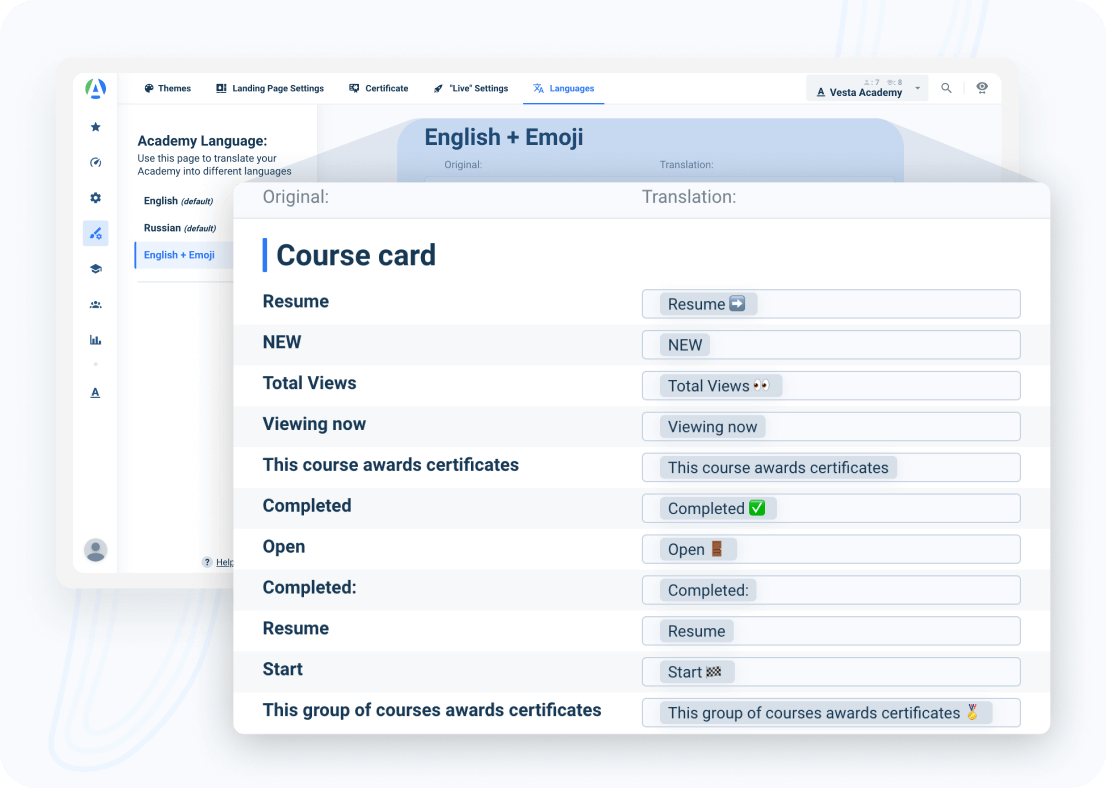Open the bar chart analytics icon
This screenshot has height=789, width=1106.
point(96,340)
